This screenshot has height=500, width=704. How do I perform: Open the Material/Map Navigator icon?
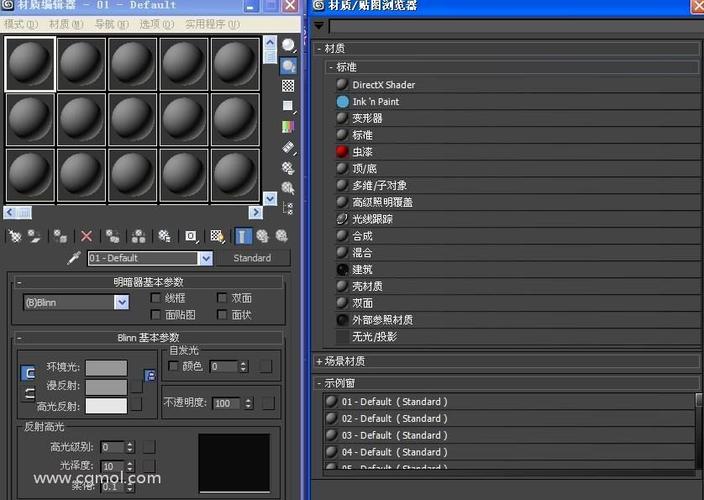coord(288,208)
